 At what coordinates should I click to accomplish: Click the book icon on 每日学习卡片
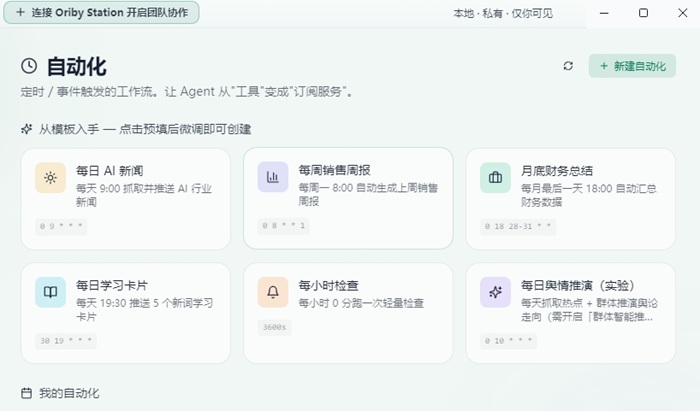coord(50,292)
